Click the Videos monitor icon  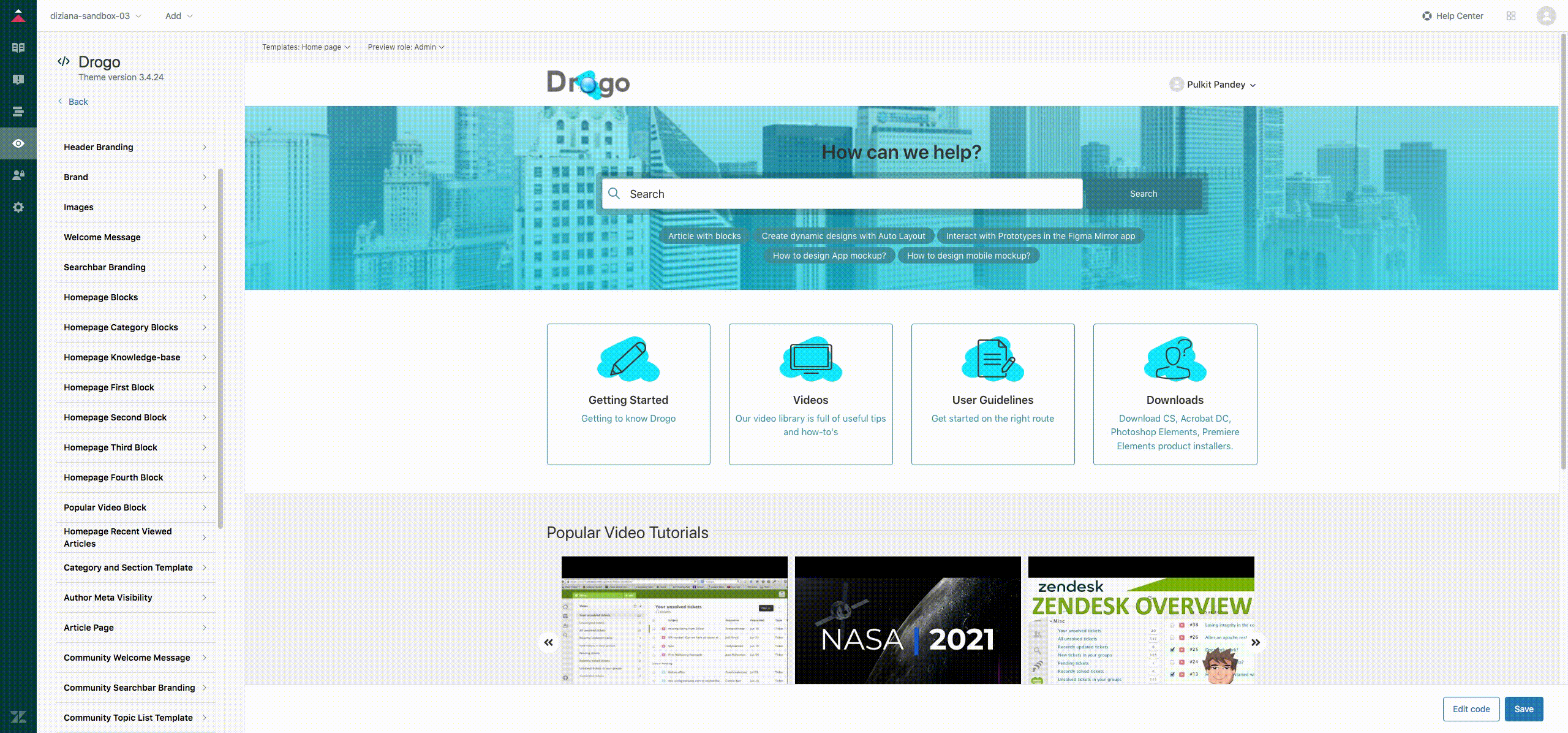click(811, 358)
